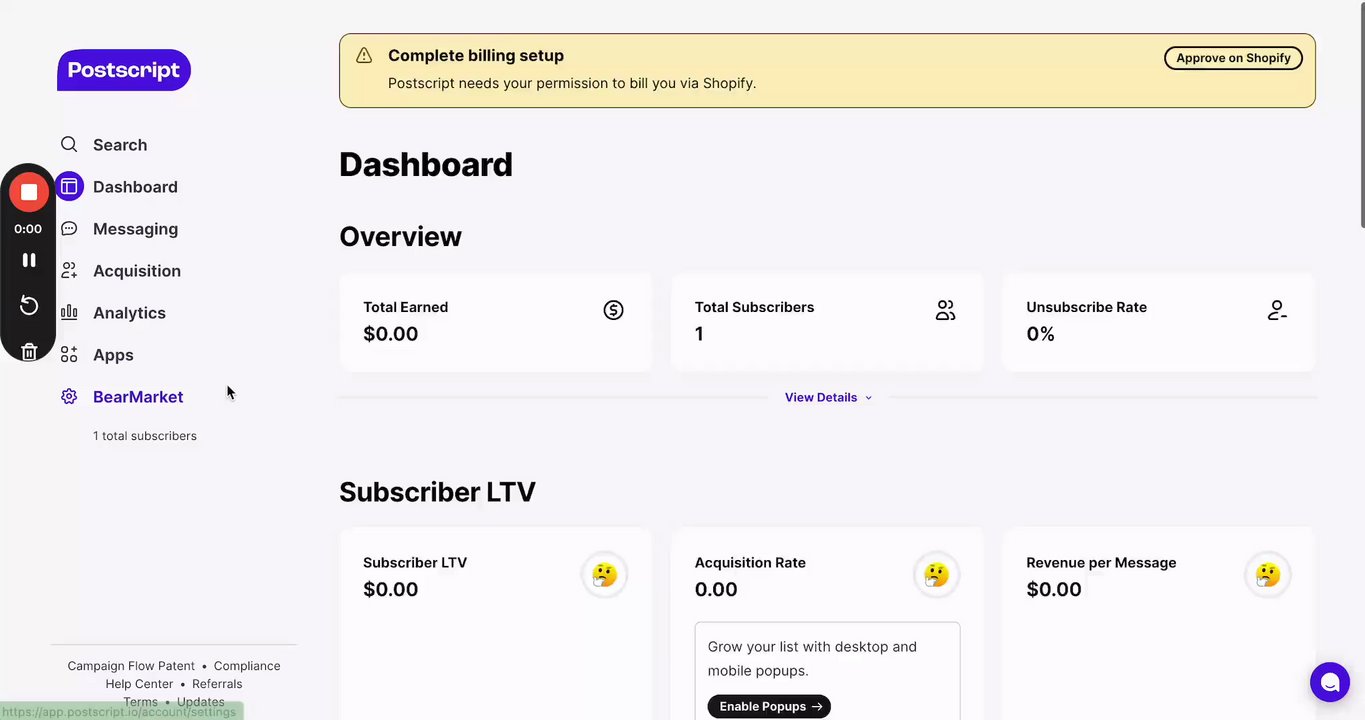1365x720 pixels.
Task: Click the Approve on Shopify button
Action: click(x=1233, y=58)
